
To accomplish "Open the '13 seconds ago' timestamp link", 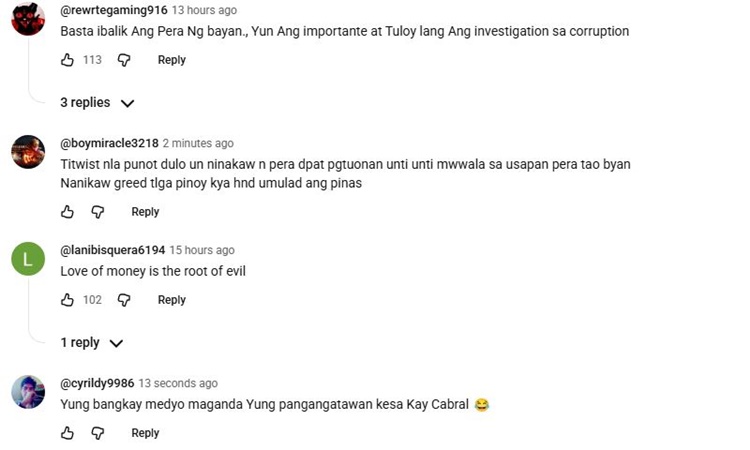I will click(178, 383).
